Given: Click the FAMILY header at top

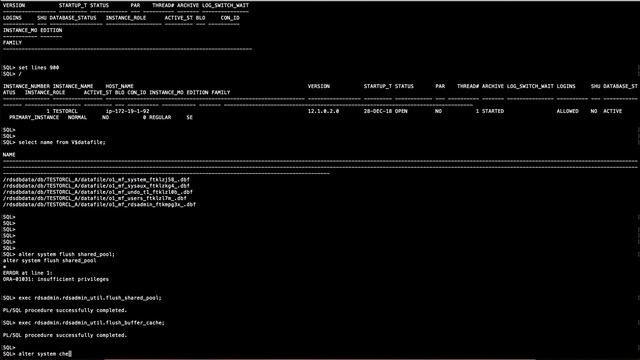Looking at the screenshot, I should [12, 42].
